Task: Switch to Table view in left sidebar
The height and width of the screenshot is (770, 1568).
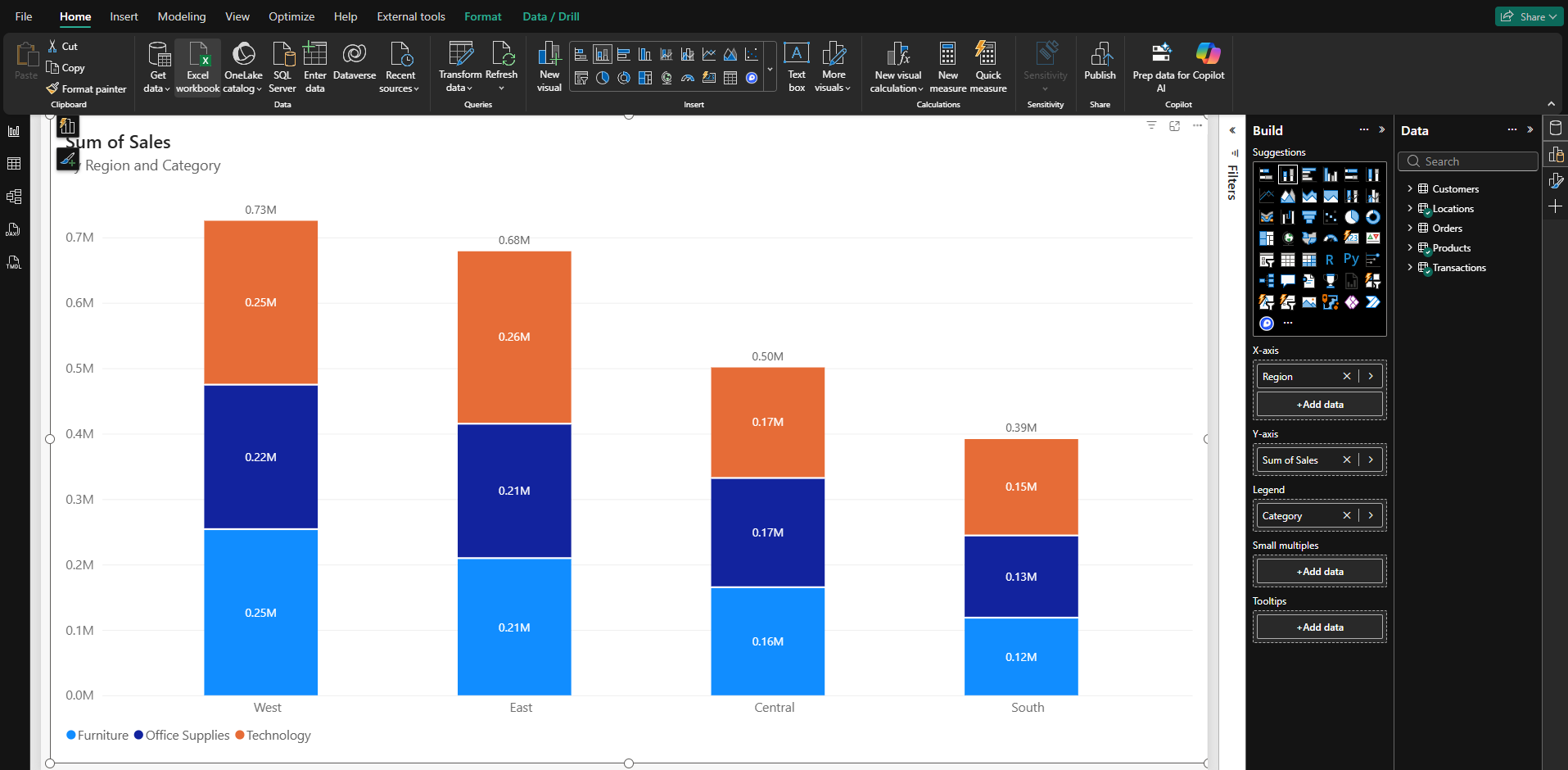Action: [14, 164]
